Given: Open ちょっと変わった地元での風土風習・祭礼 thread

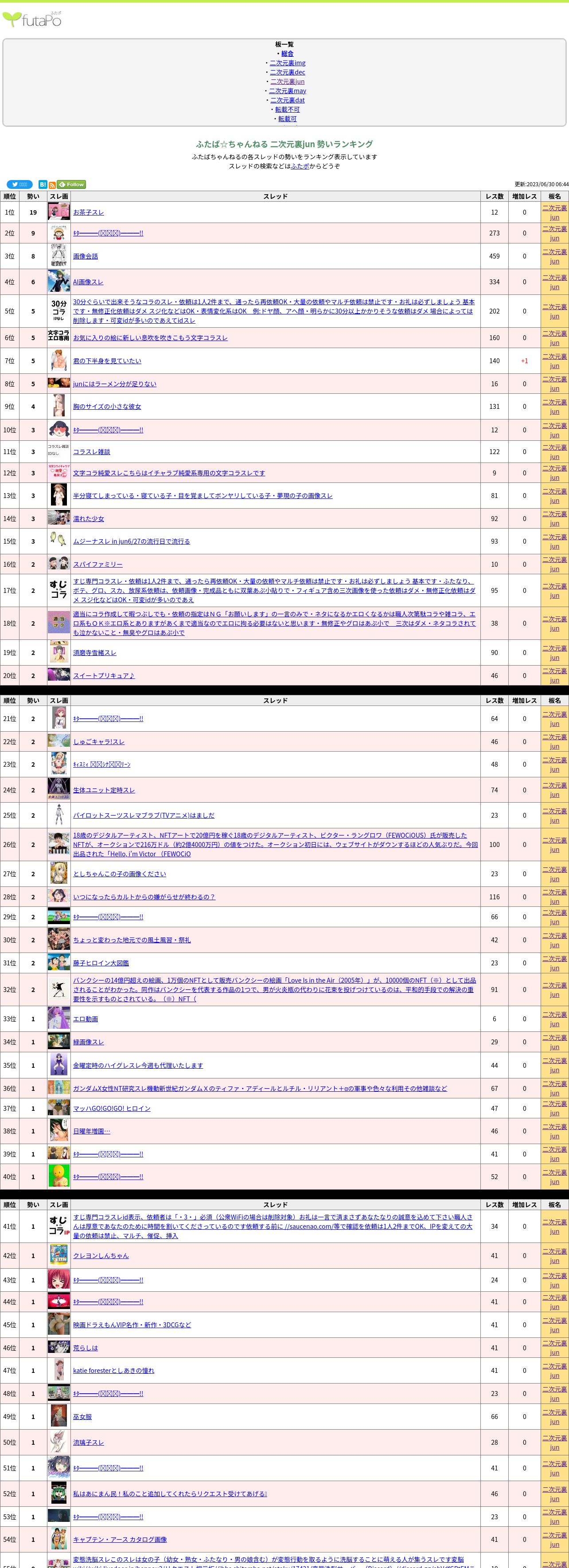Looking at the screenshot, I should [x=132, y=941].
